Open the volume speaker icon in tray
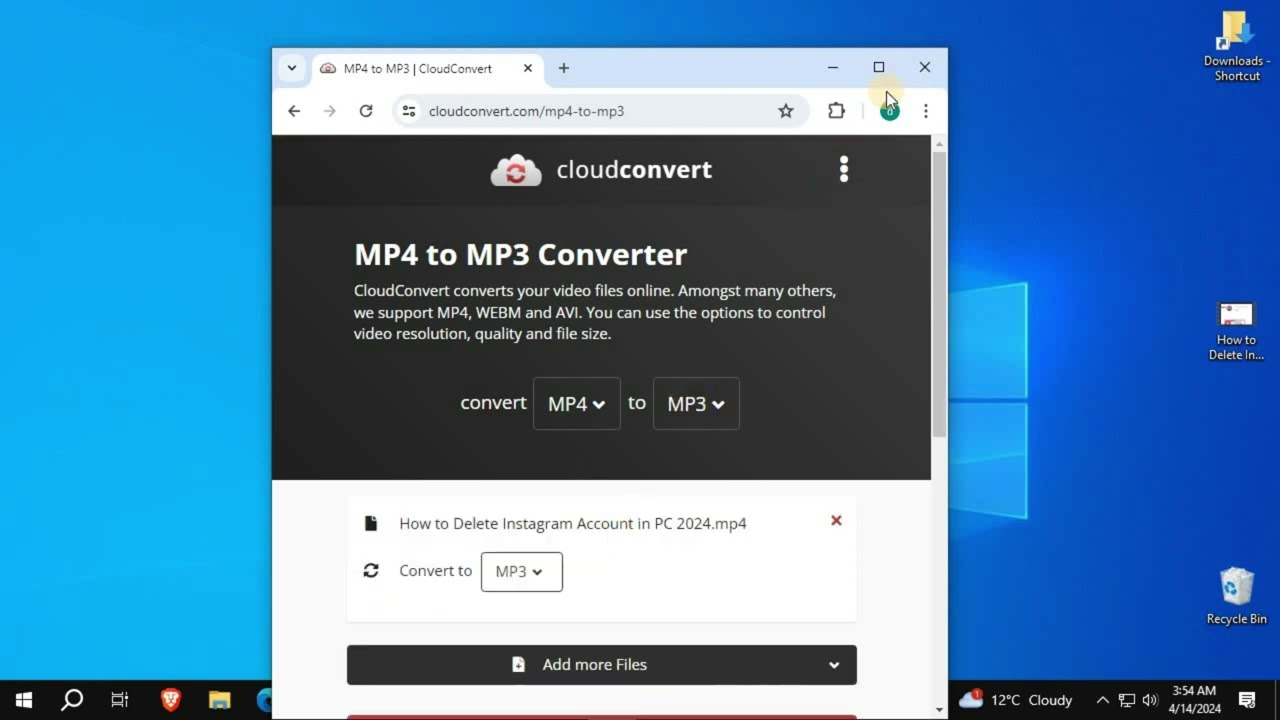 [x=1149, y=700]
